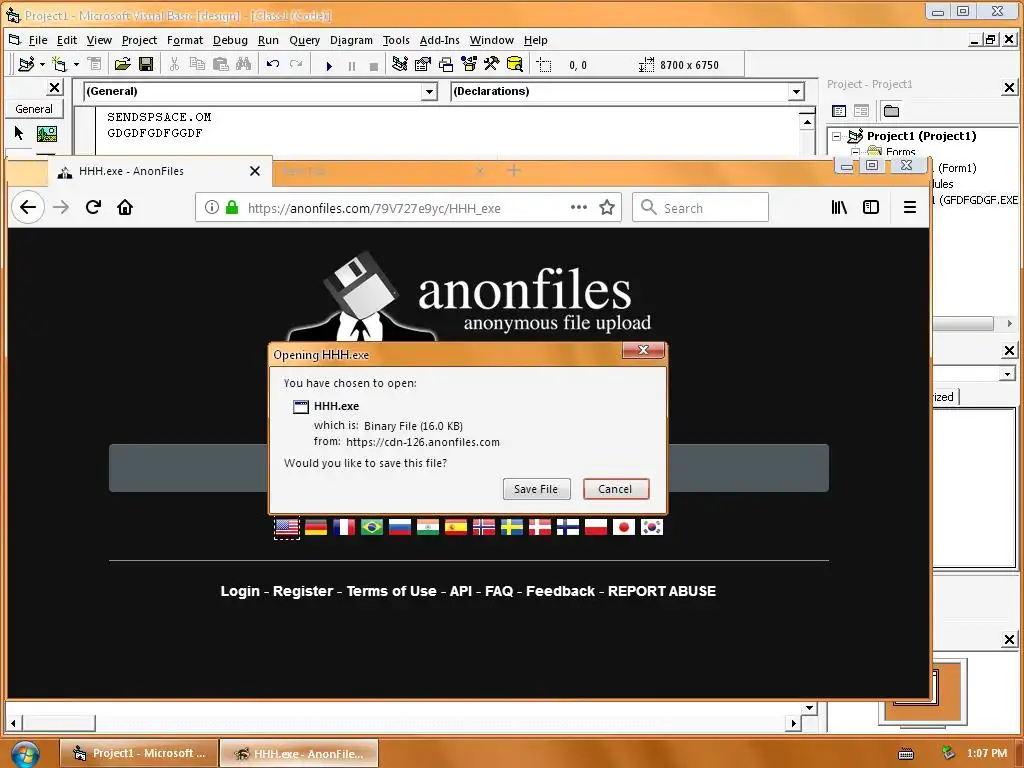
Task: Click browser Home button
Action: 125,207
